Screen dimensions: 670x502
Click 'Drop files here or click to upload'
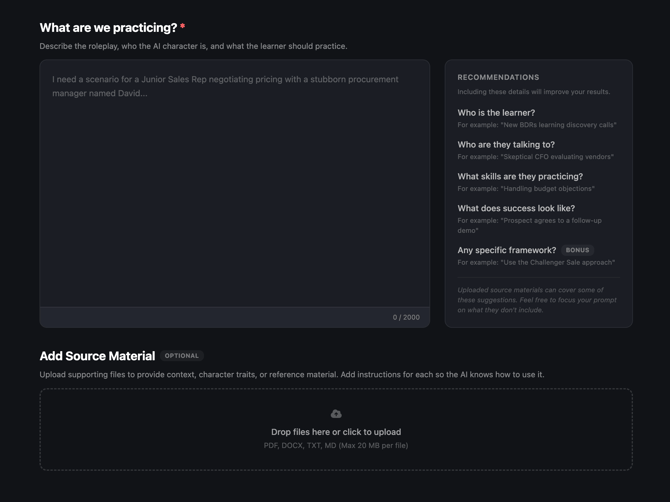point(336,432)
